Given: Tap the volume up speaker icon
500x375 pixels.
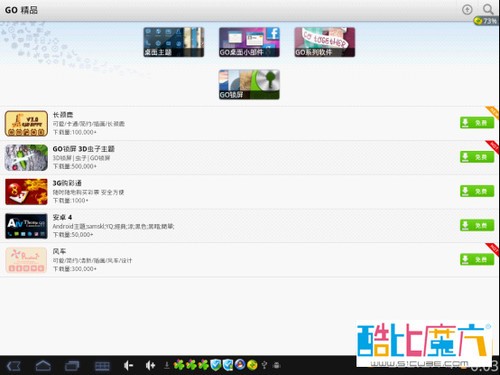Looking at the screenshot, I should point(150,366).
